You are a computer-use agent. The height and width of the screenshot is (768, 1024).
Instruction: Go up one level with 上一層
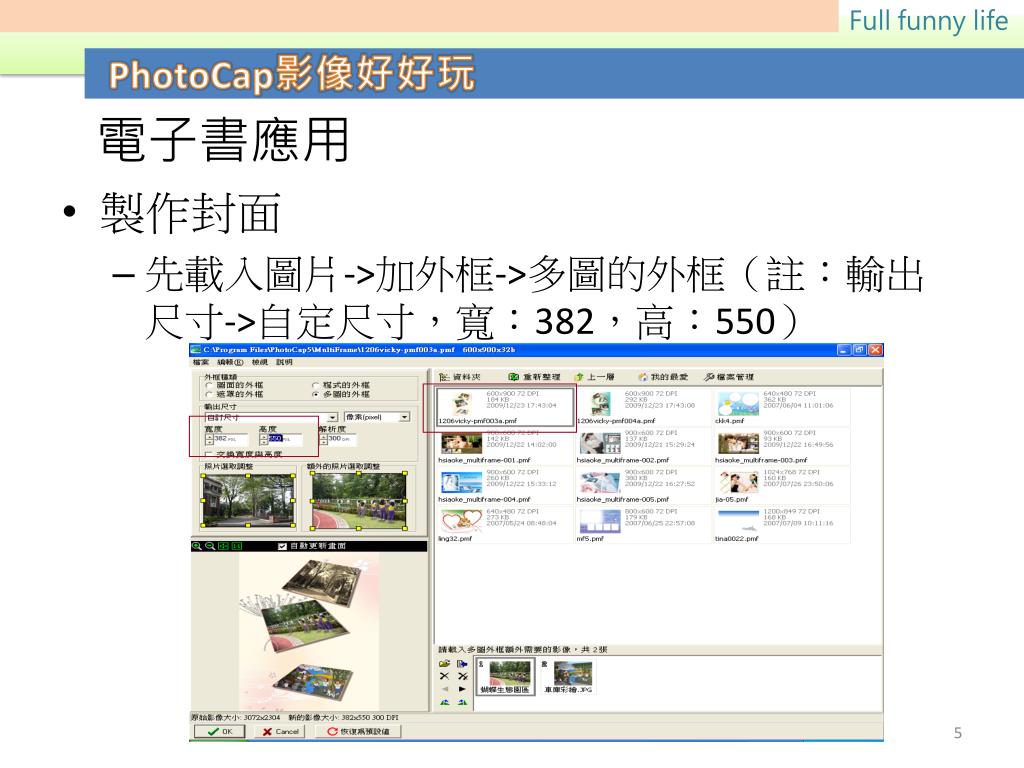click(594, 377)
